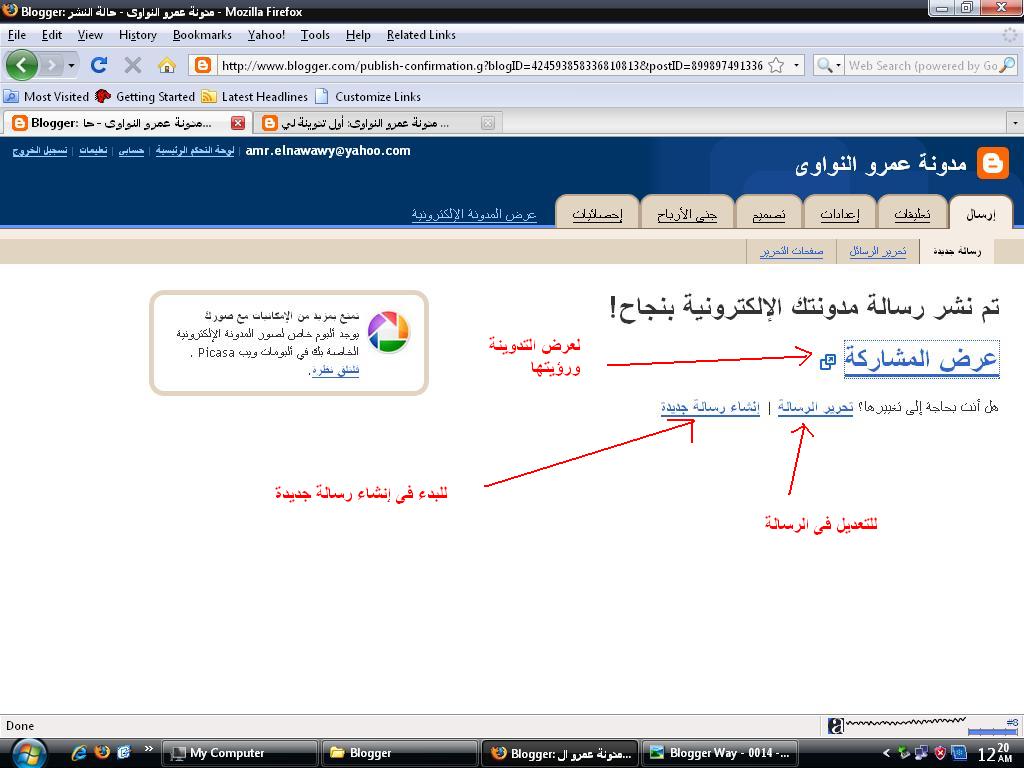Click the Safely Remove Hardware tray icon

click(x=904, y=753)
